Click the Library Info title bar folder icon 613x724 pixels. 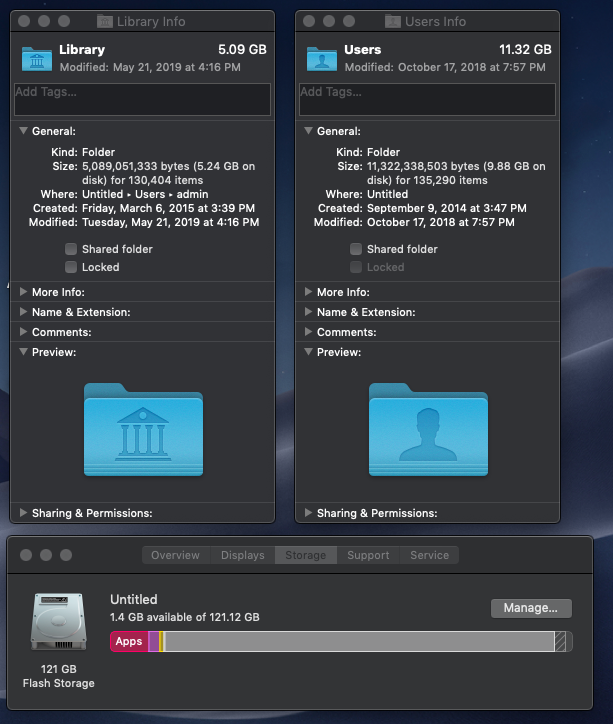105,21
